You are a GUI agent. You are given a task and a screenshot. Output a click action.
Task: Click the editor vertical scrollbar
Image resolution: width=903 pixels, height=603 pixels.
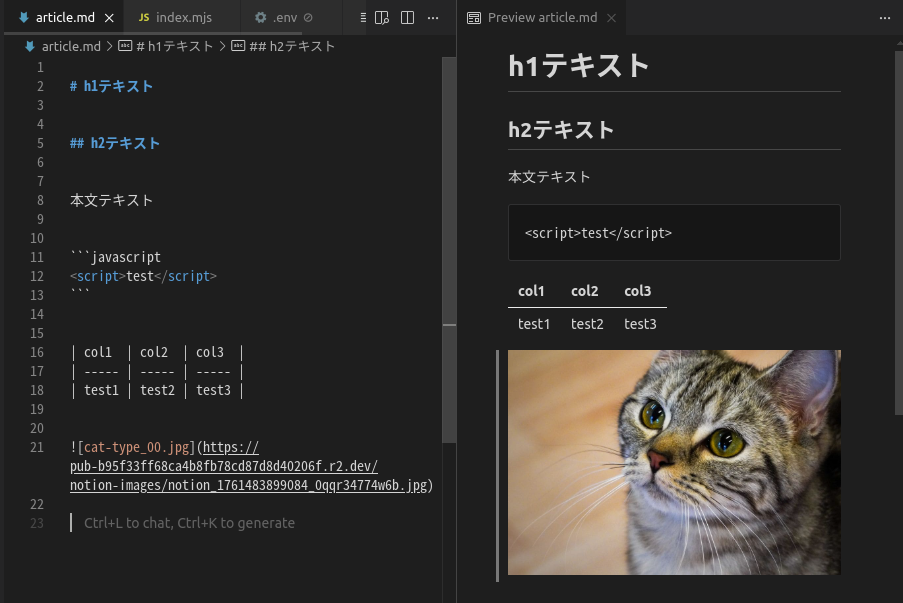[449, 250]
